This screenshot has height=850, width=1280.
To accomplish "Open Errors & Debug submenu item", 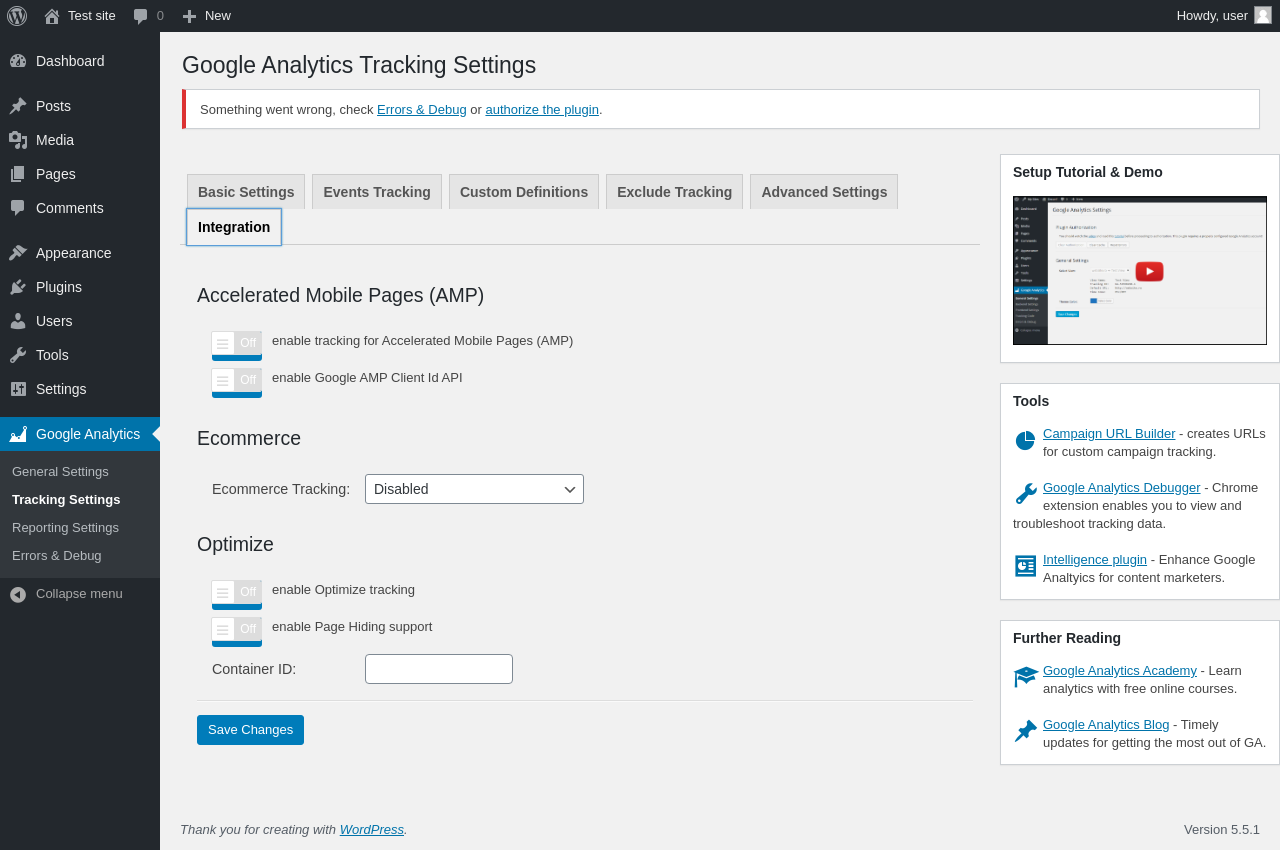I will pos(57,556).
